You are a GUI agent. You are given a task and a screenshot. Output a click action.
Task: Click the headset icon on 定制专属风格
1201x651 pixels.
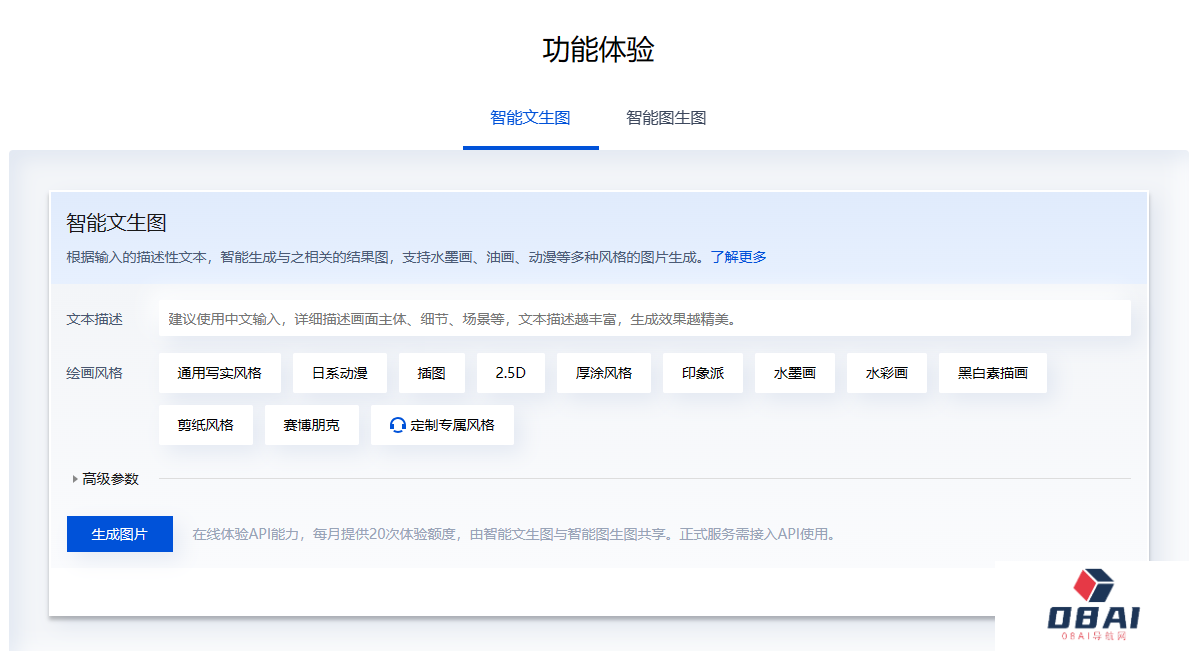(397, 425)
